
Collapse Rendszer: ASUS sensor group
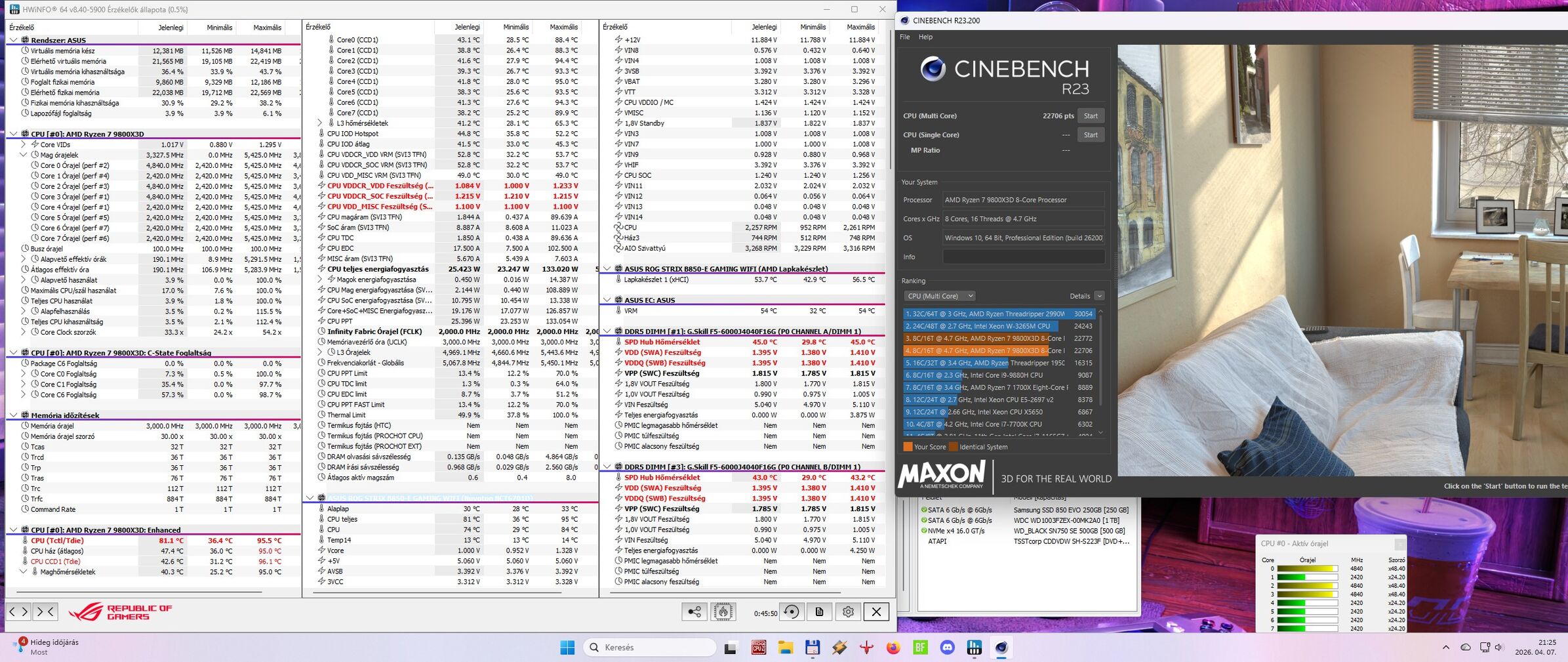tap(13, 40)
